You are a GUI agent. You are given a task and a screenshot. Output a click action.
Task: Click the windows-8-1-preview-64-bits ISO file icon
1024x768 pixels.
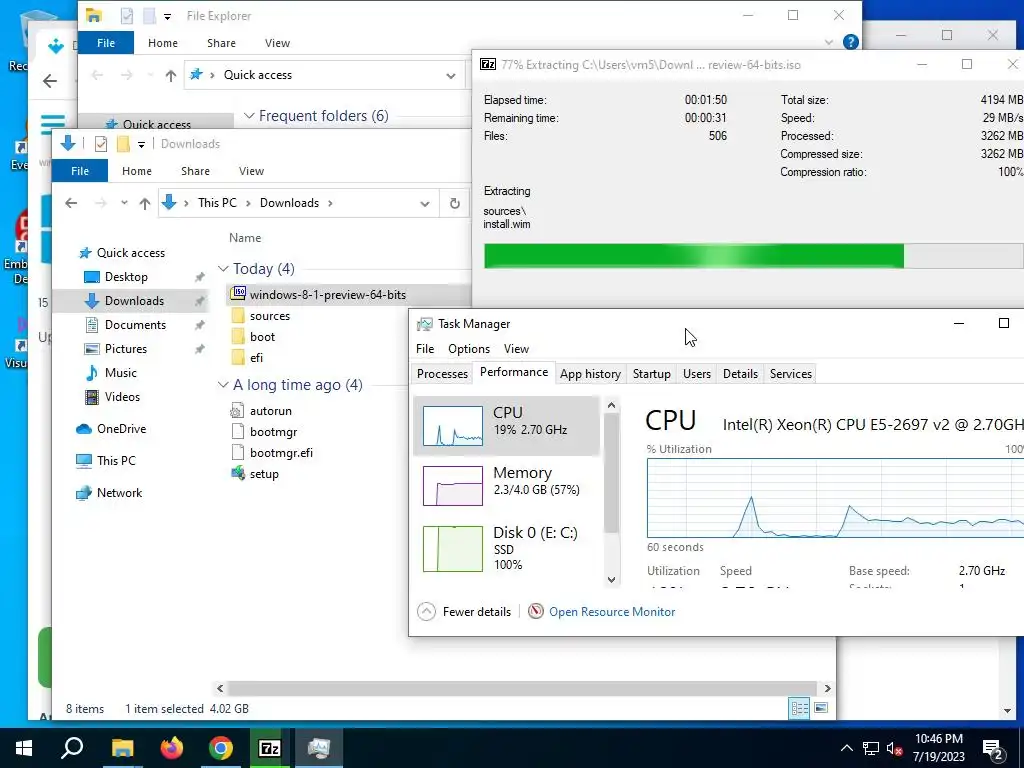(x=238, y=293)
